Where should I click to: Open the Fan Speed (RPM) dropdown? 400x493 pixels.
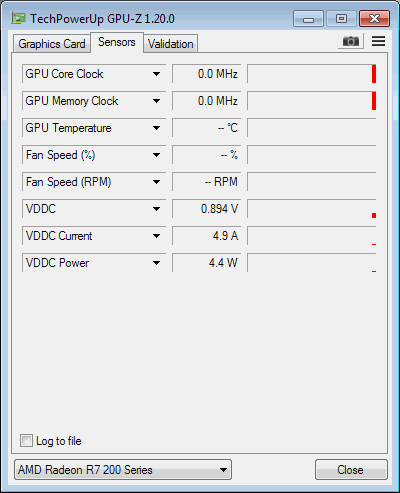click(x=156, y=182)
